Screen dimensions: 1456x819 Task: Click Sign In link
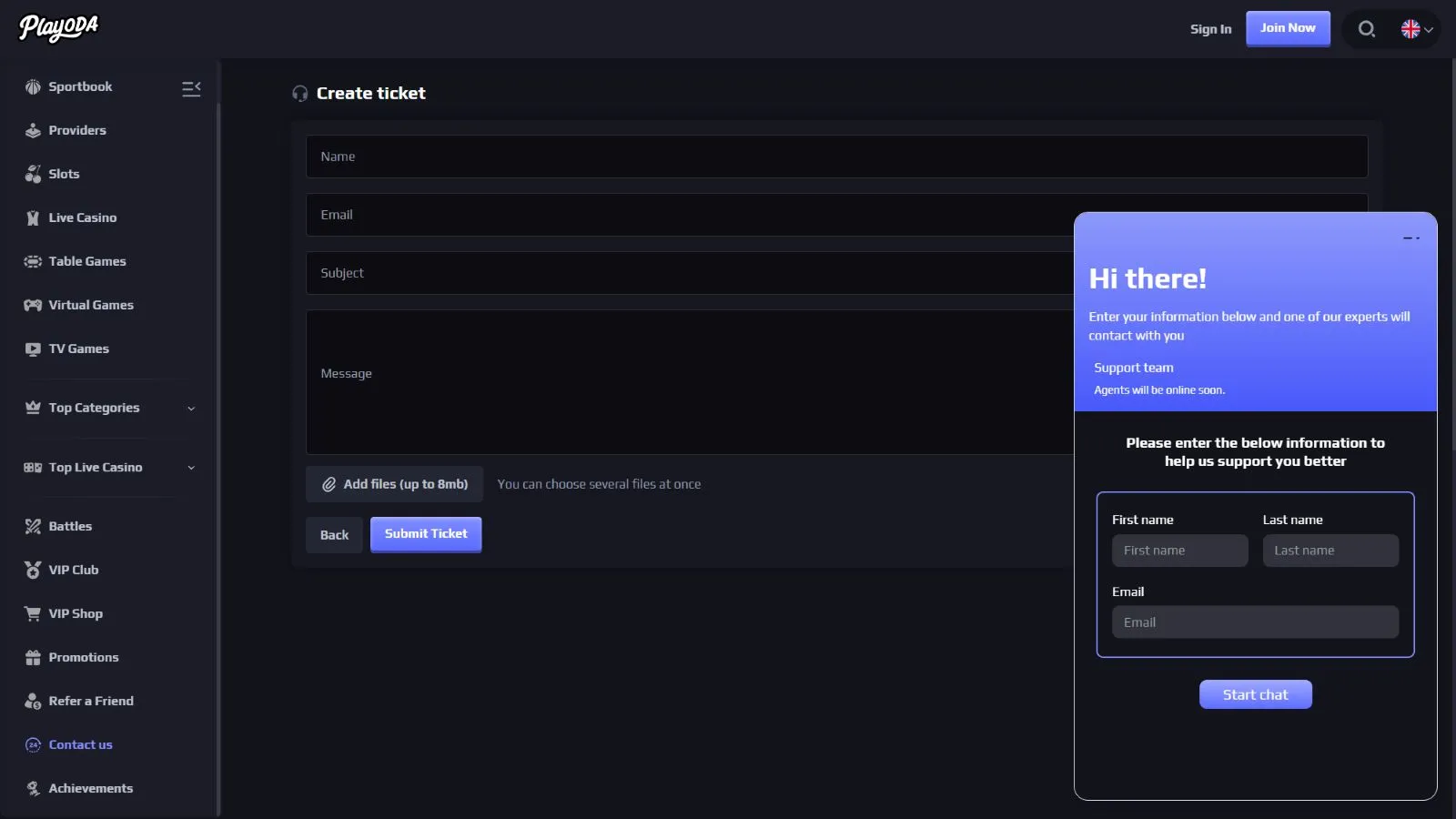tap(1210, 29)
